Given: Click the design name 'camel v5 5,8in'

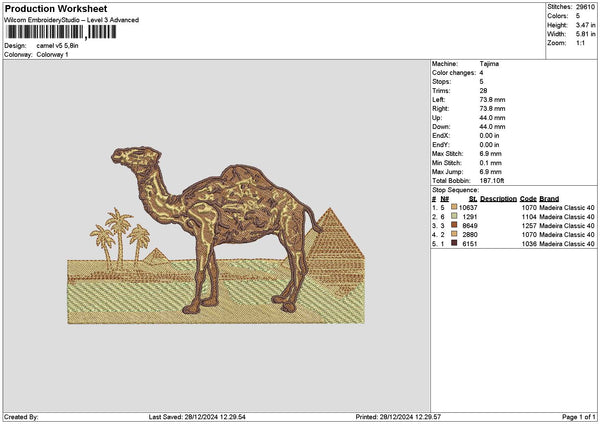Looking at the screenshot, I should coord(57,46).
